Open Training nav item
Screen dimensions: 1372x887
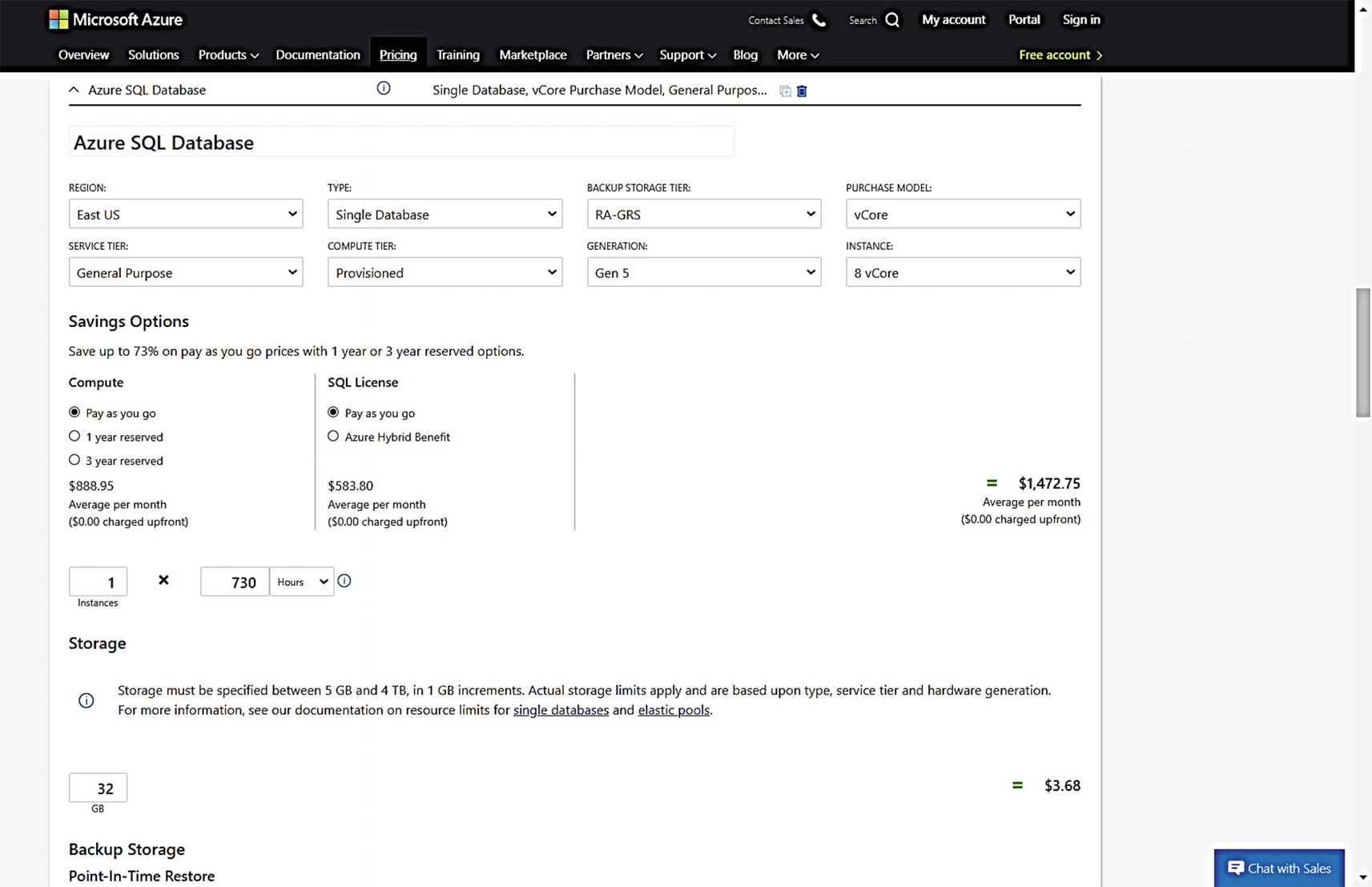tap(458, 54)
